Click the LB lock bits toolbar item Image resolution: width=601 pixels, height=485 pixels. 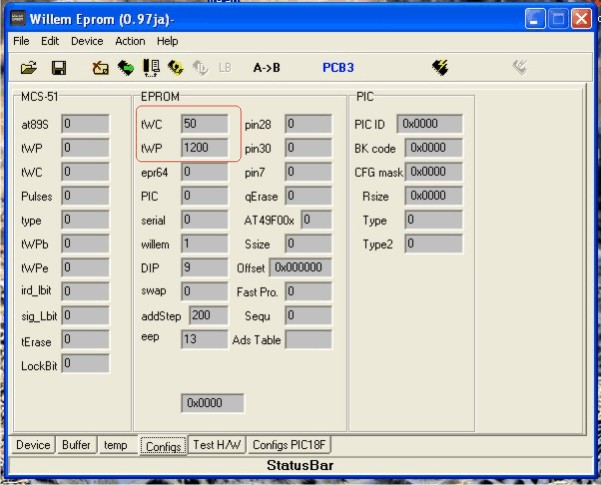click(225, 68)
